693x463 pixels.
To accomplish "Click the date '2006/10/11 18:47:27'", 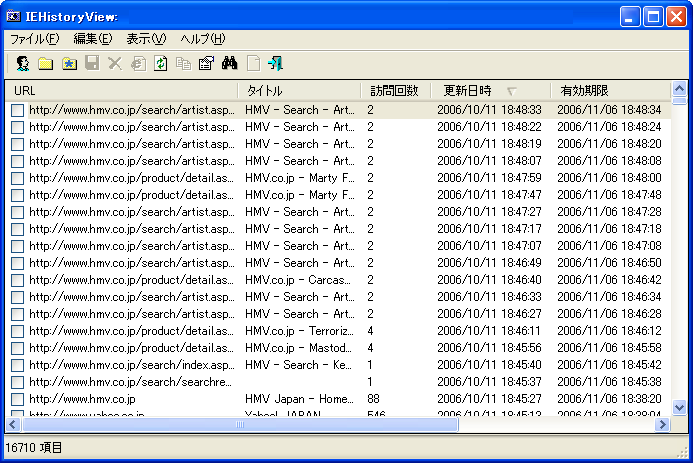I will [x=489, y=212].
